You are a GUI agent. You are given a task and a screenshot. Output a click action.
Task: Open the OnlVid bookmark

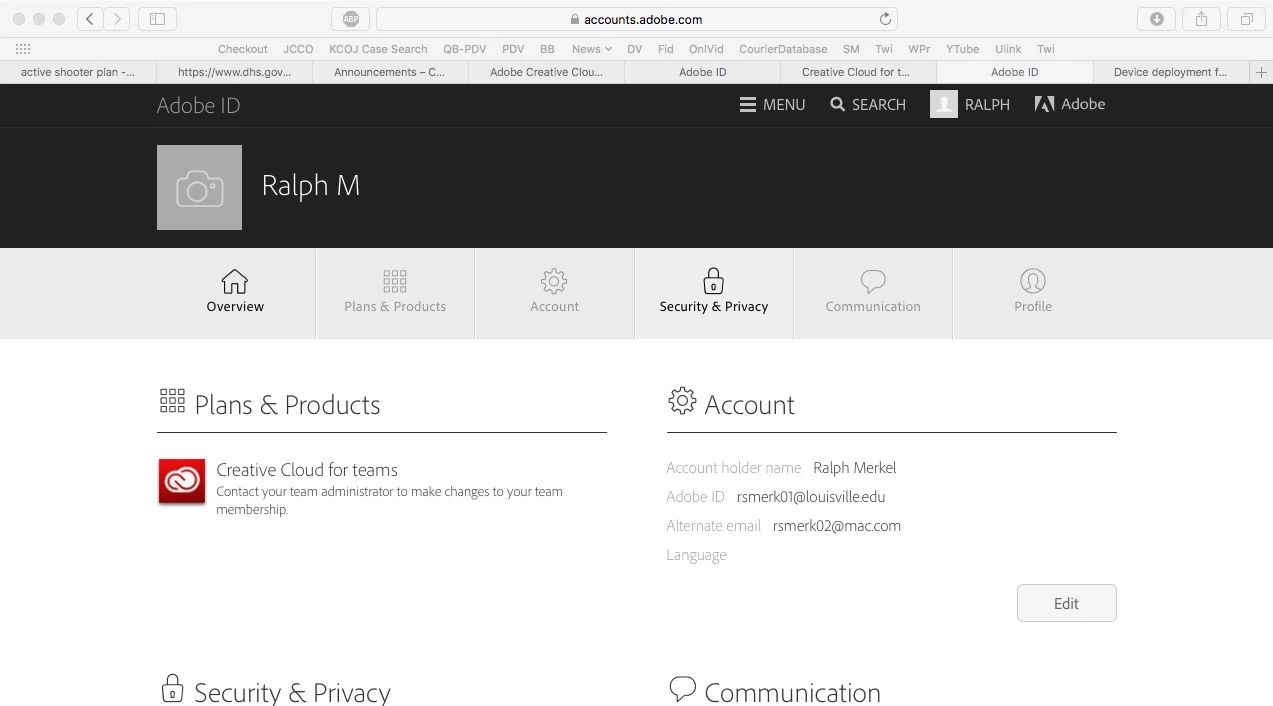coord(706,49)
